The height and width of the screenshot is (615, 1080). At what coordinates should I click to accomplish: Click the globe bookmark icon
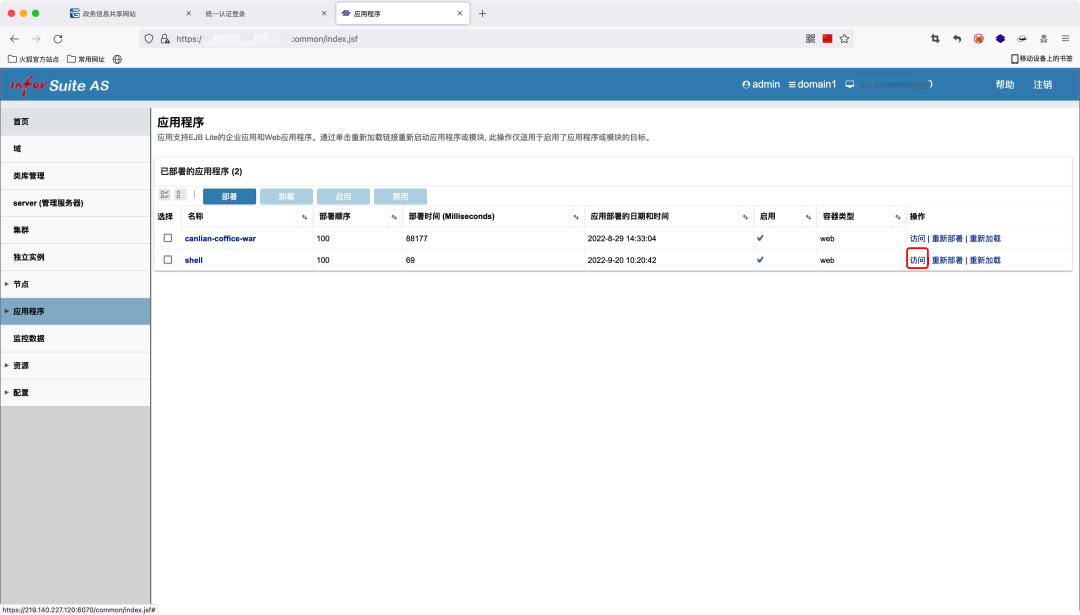[118, 59]
